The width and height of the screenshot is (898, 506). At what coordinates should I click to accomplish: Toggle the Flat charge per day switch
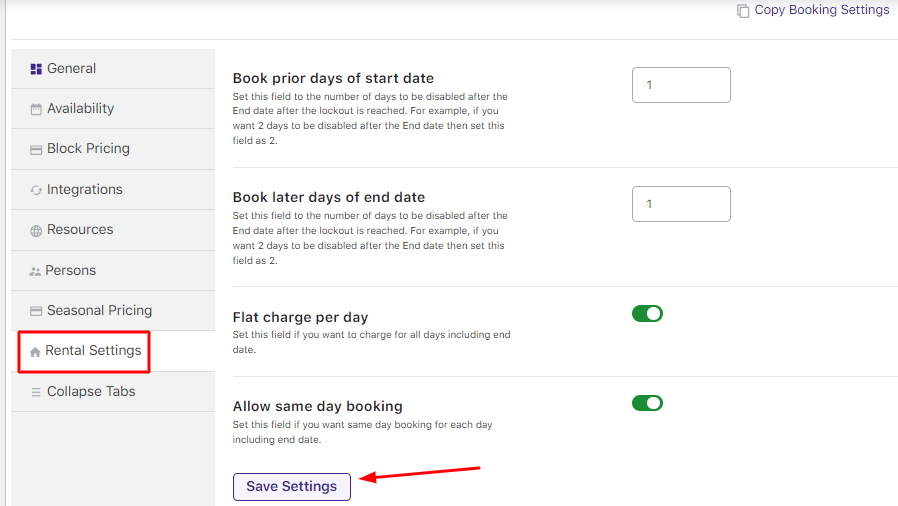click(647, 314)
